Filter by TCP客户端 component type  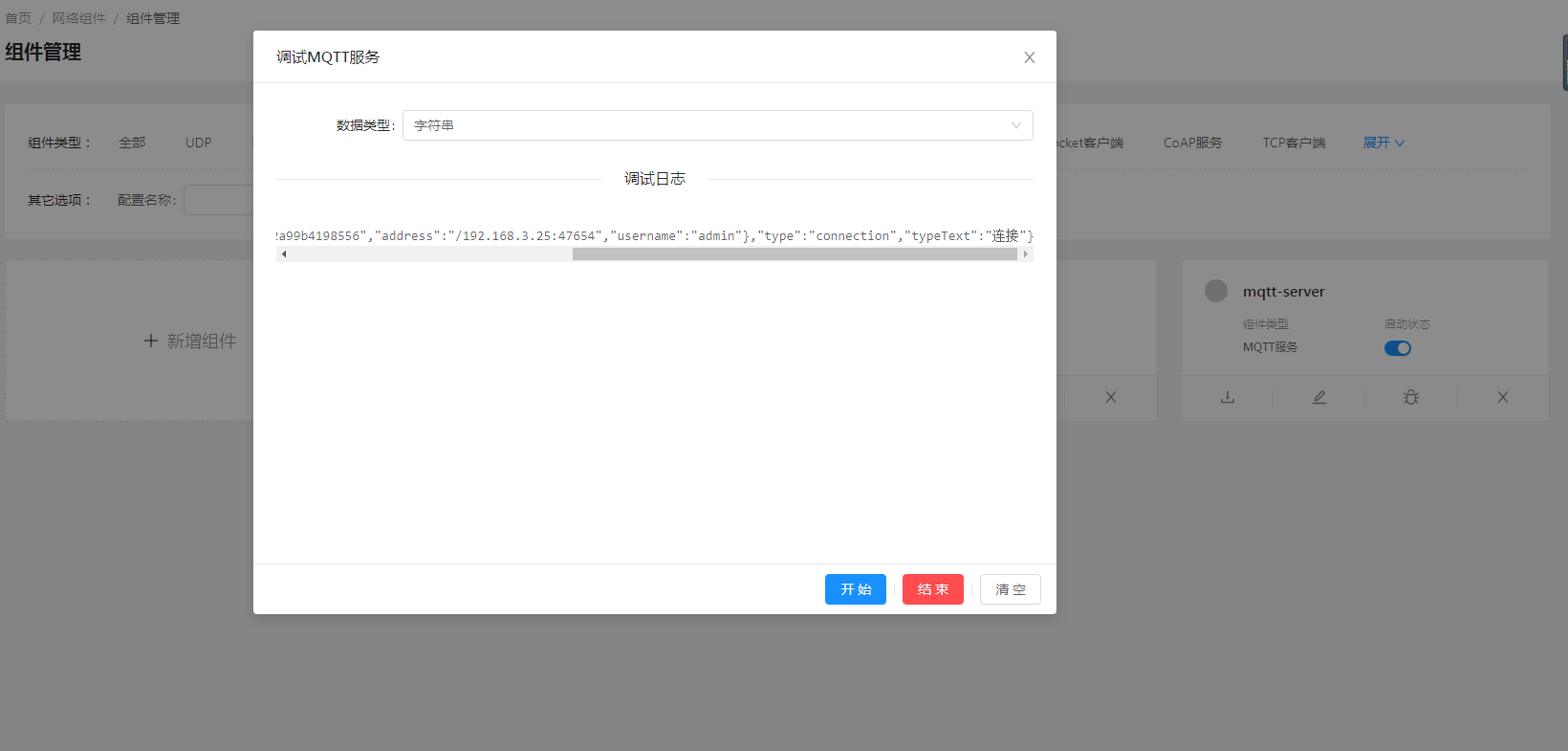(x=1294, y=143)
